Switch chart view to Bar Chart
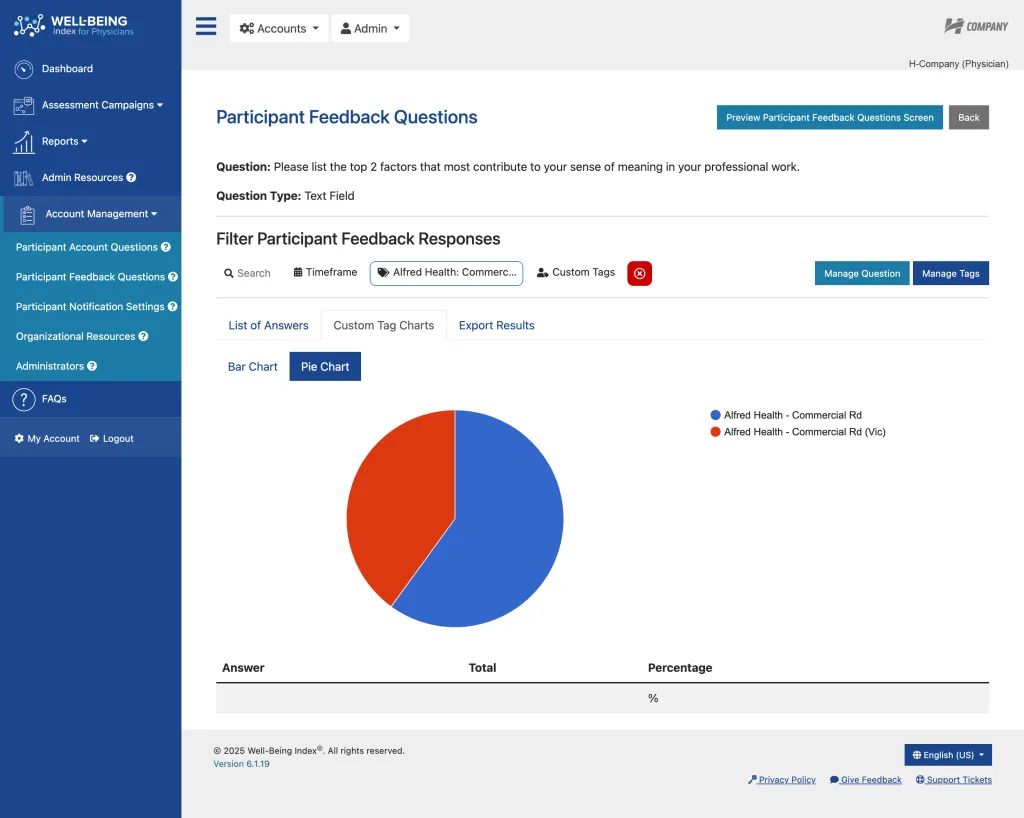 pos(253,367)
